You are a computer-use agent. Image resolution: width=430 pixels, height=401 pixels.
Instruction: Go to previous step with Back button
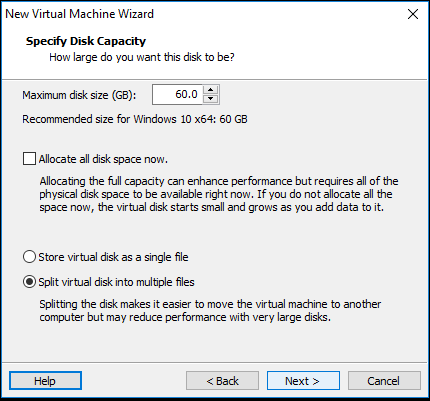[x=222, y=380]
